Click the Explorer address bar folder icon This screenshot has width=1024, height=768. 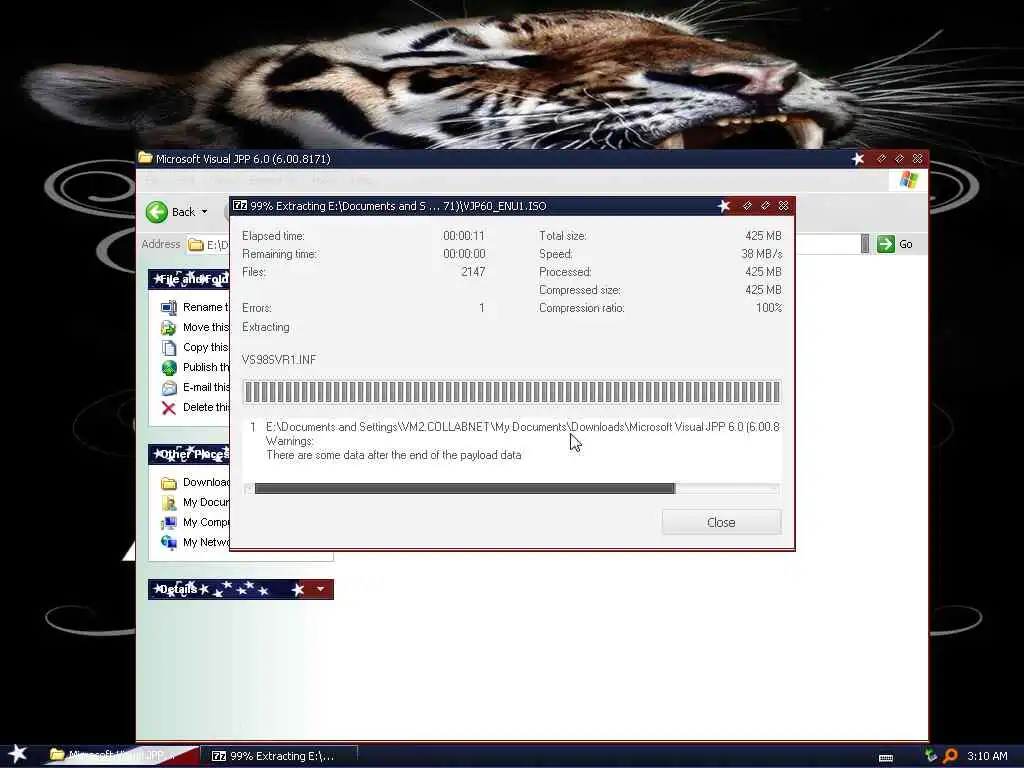195,245
